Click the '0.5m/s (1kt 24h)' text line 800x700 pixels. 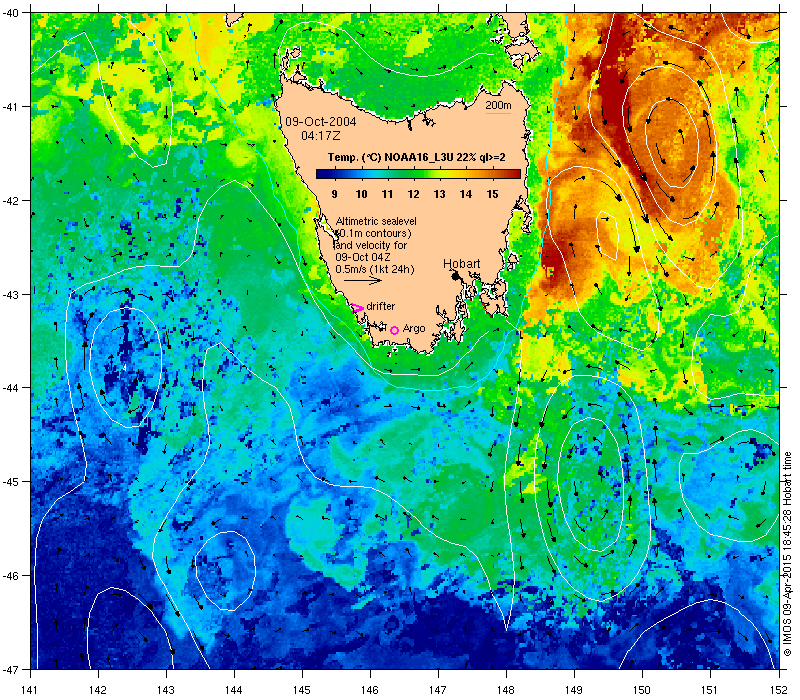pyautogui.click(x=375, y=269)
